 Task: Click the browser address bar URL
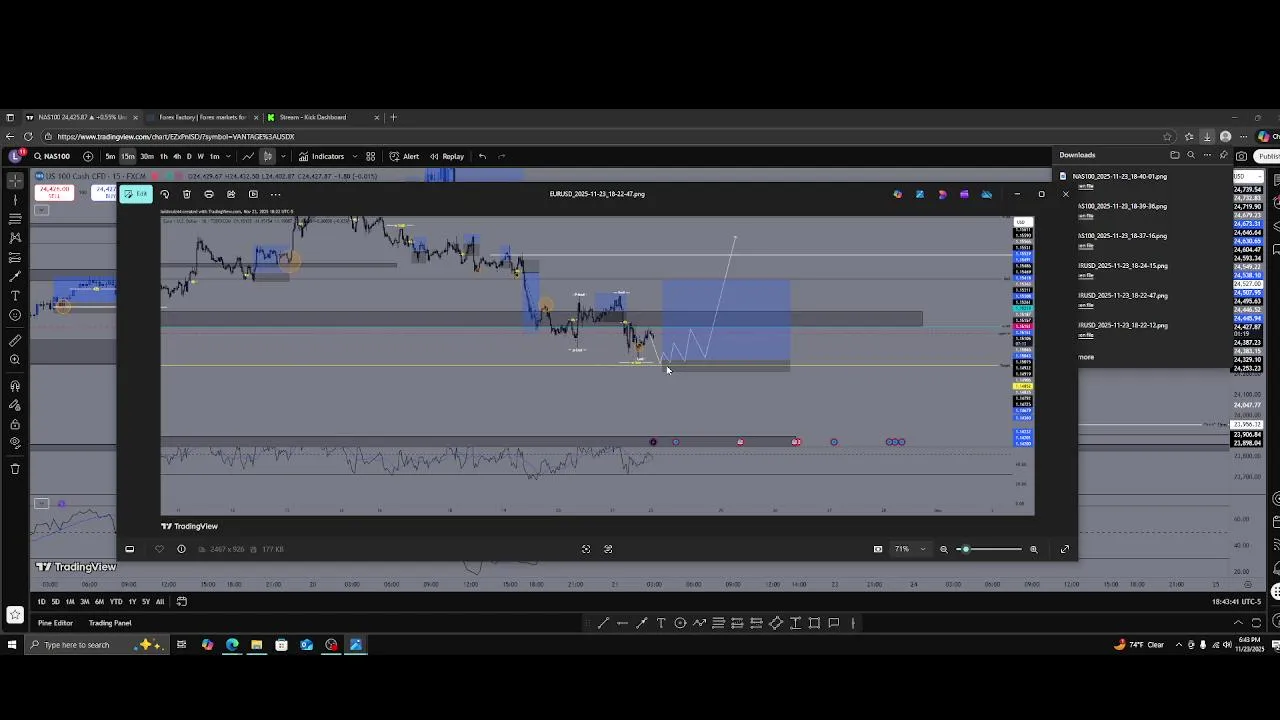176,137
